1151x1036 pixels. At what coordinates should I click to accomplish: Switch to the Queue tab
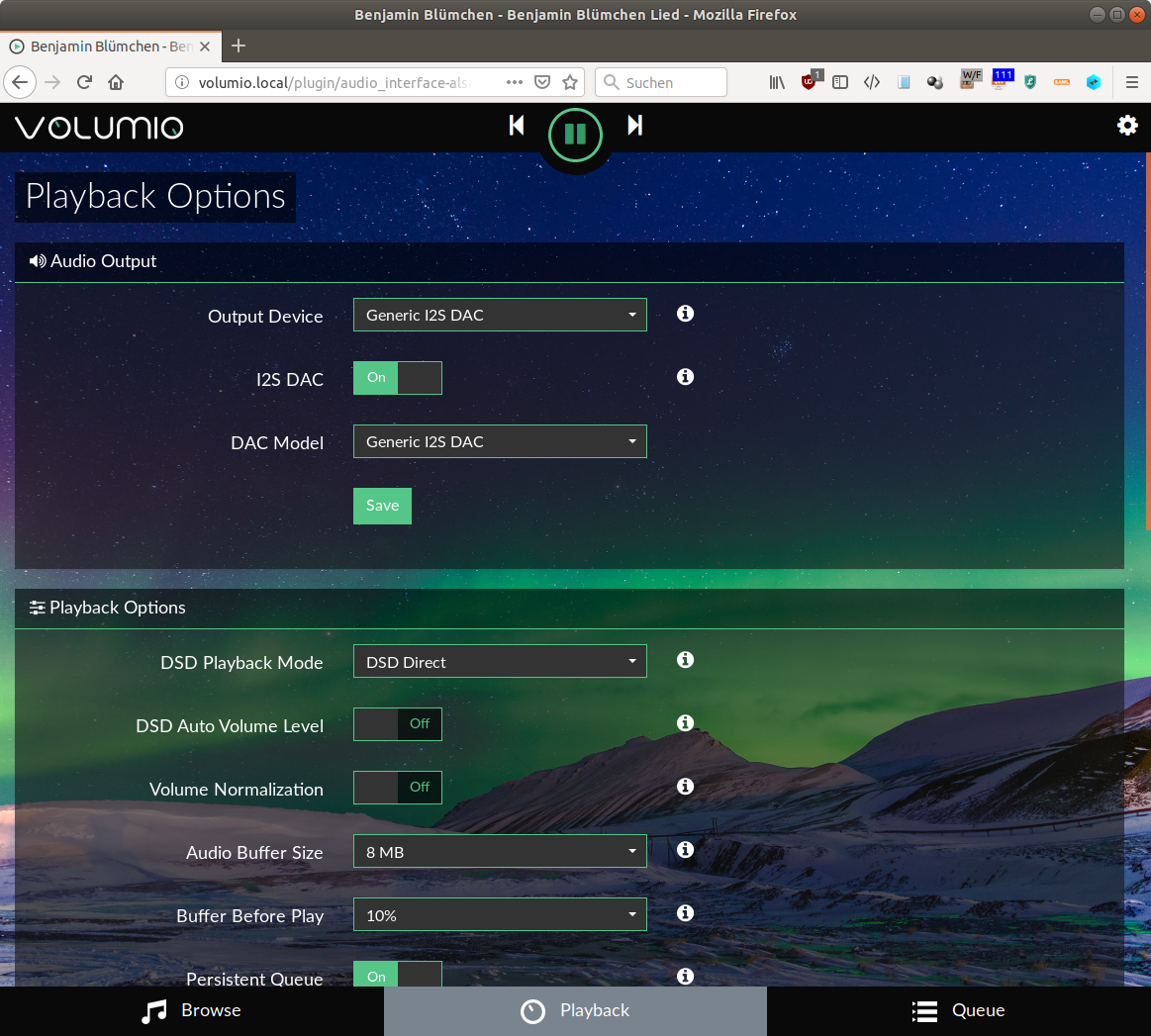[x=959, y=1011]
